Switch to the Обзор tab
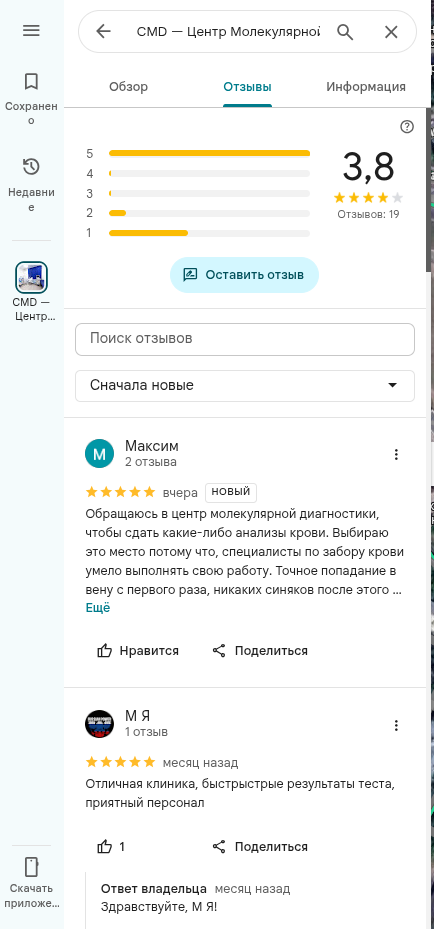Viewport: 434px width, 929px height. 128,87
